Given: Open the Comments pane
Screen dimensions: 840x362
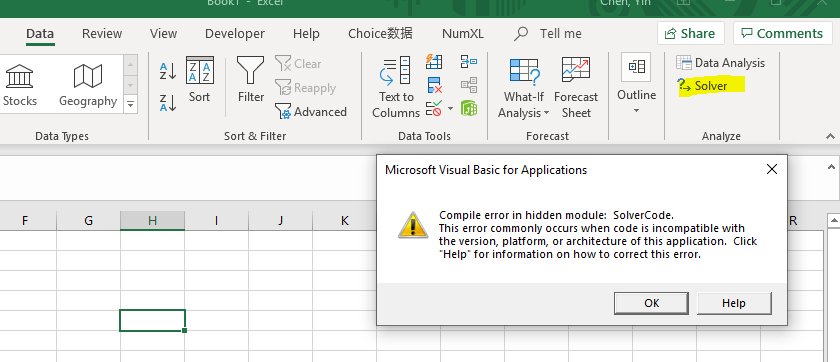Looking at the screenshot, I should (x=782, y=33).
